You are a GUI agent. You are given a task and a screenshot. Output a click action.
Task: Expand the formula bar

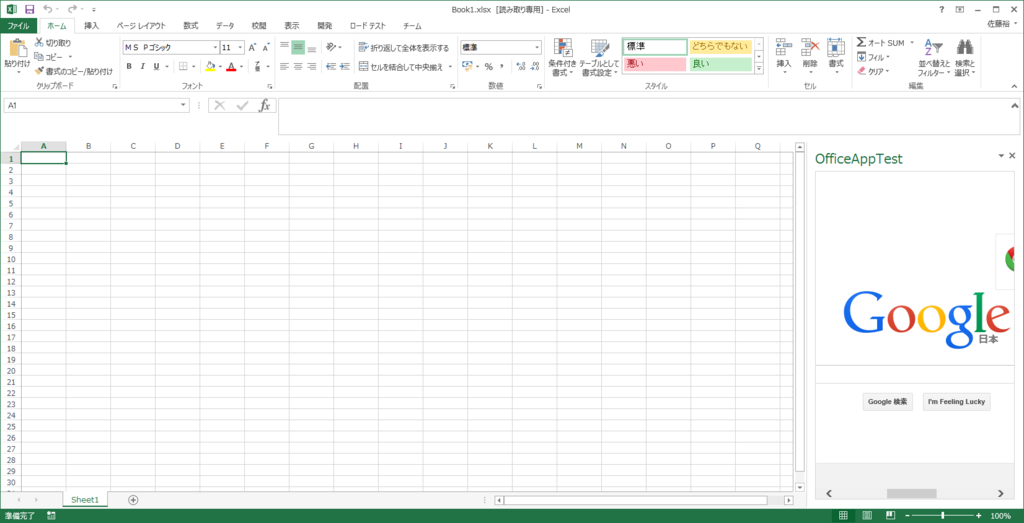point(1015,105)
